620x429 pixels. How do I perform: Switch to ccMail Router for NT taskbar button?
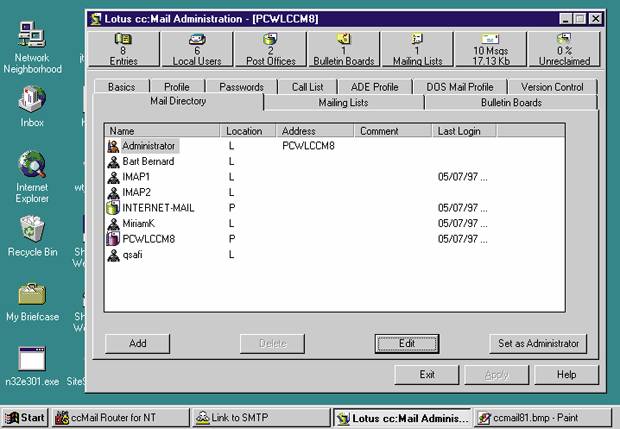point(121,418)
